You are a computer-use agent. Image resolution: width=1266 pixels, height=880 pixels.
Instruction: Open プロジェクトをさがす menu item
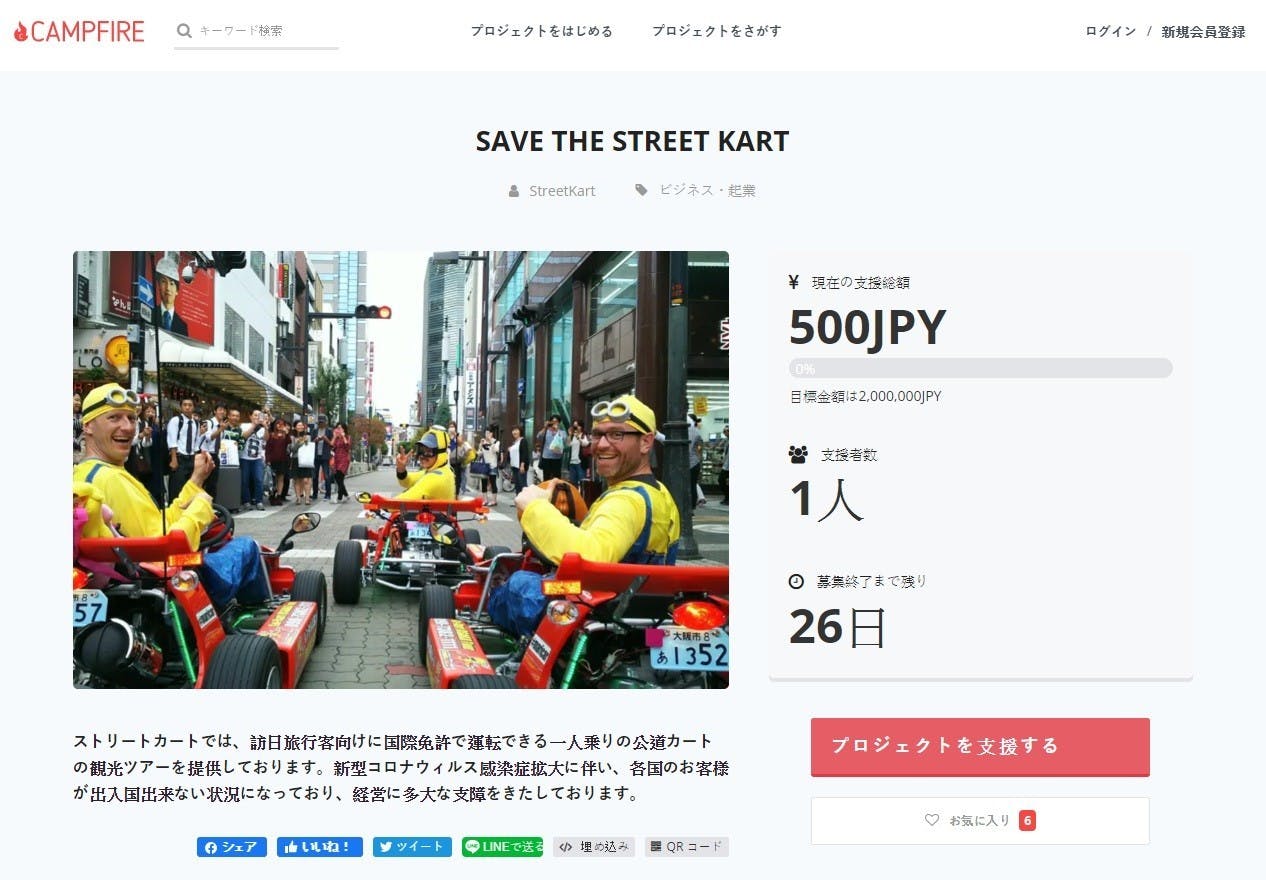pyautogui.click(x=716, y=31)
